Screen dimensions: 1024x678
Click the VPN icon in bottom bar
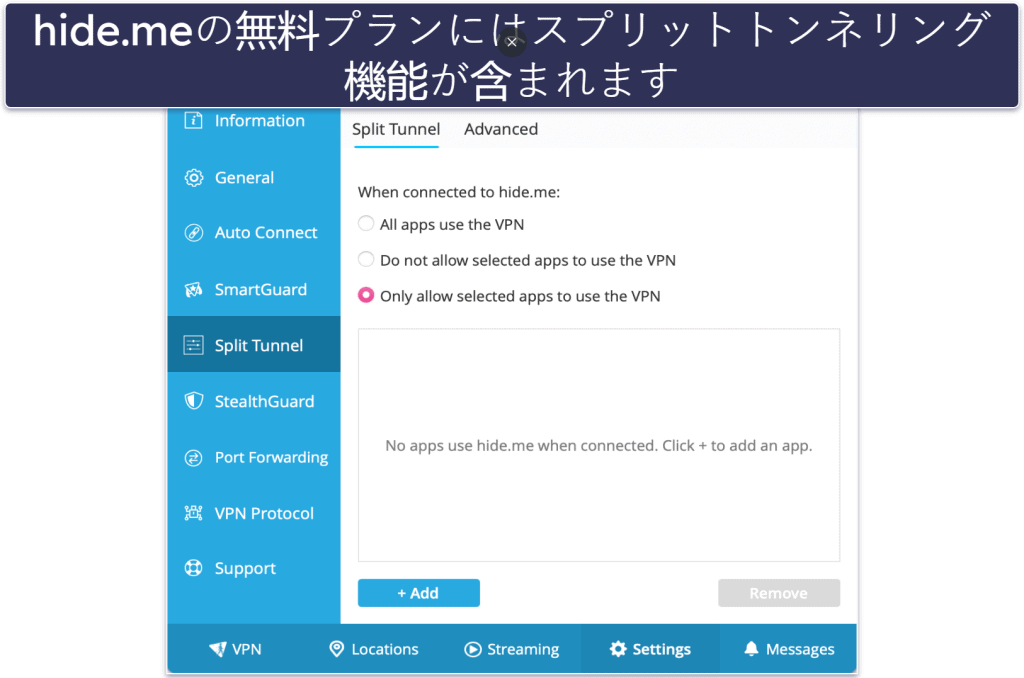tap(217, 649)
